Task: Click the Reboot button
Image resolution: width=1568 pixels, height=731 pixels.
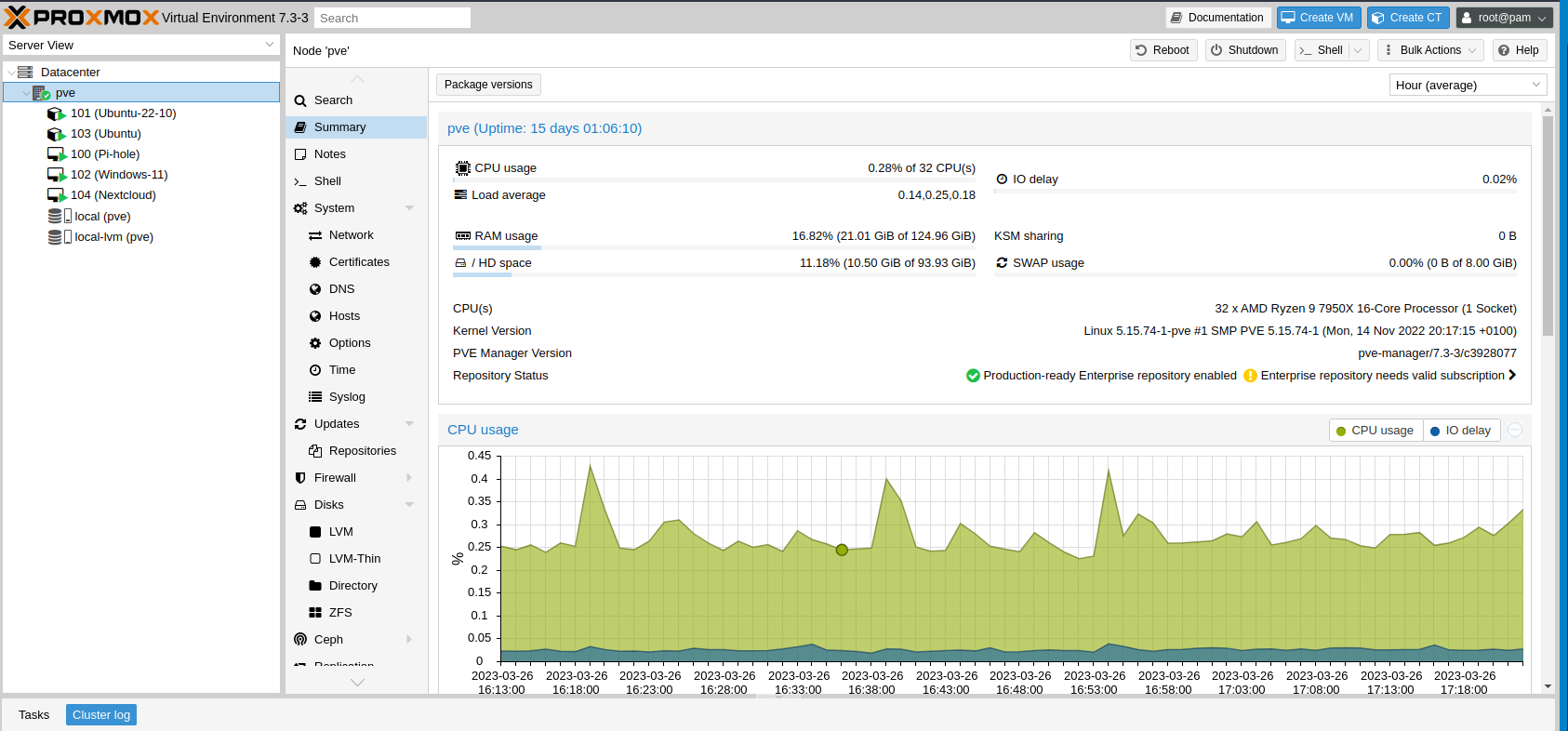Action: [1163, 50]
